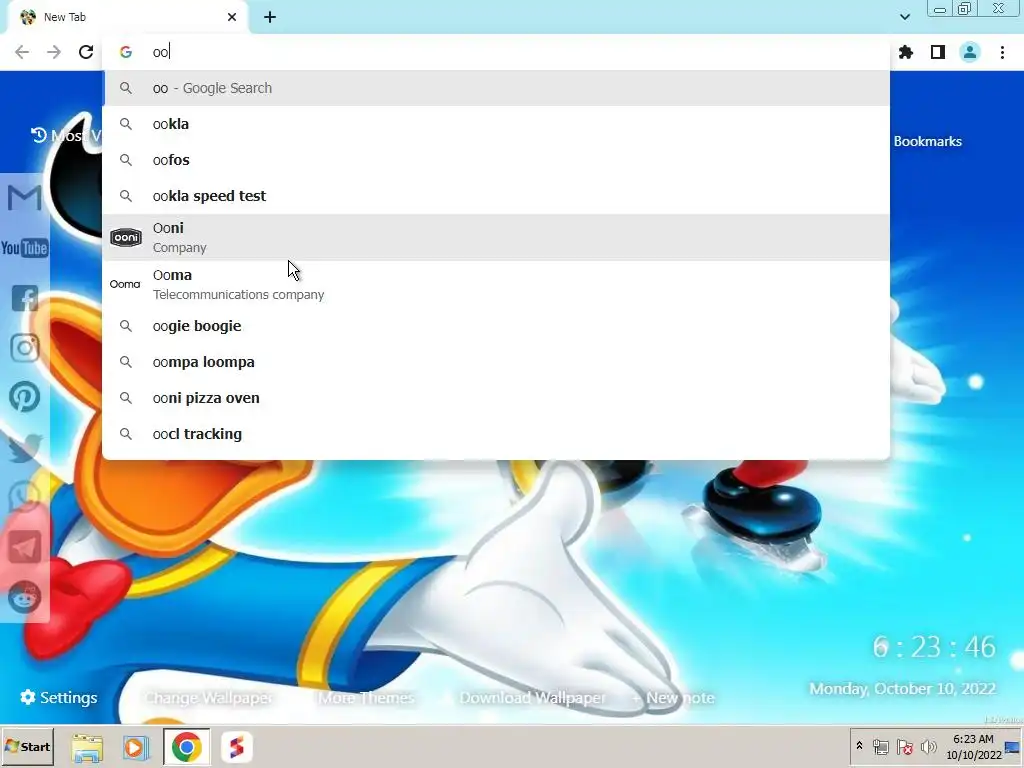Open the taskbar clock and date

coord(973,746)
